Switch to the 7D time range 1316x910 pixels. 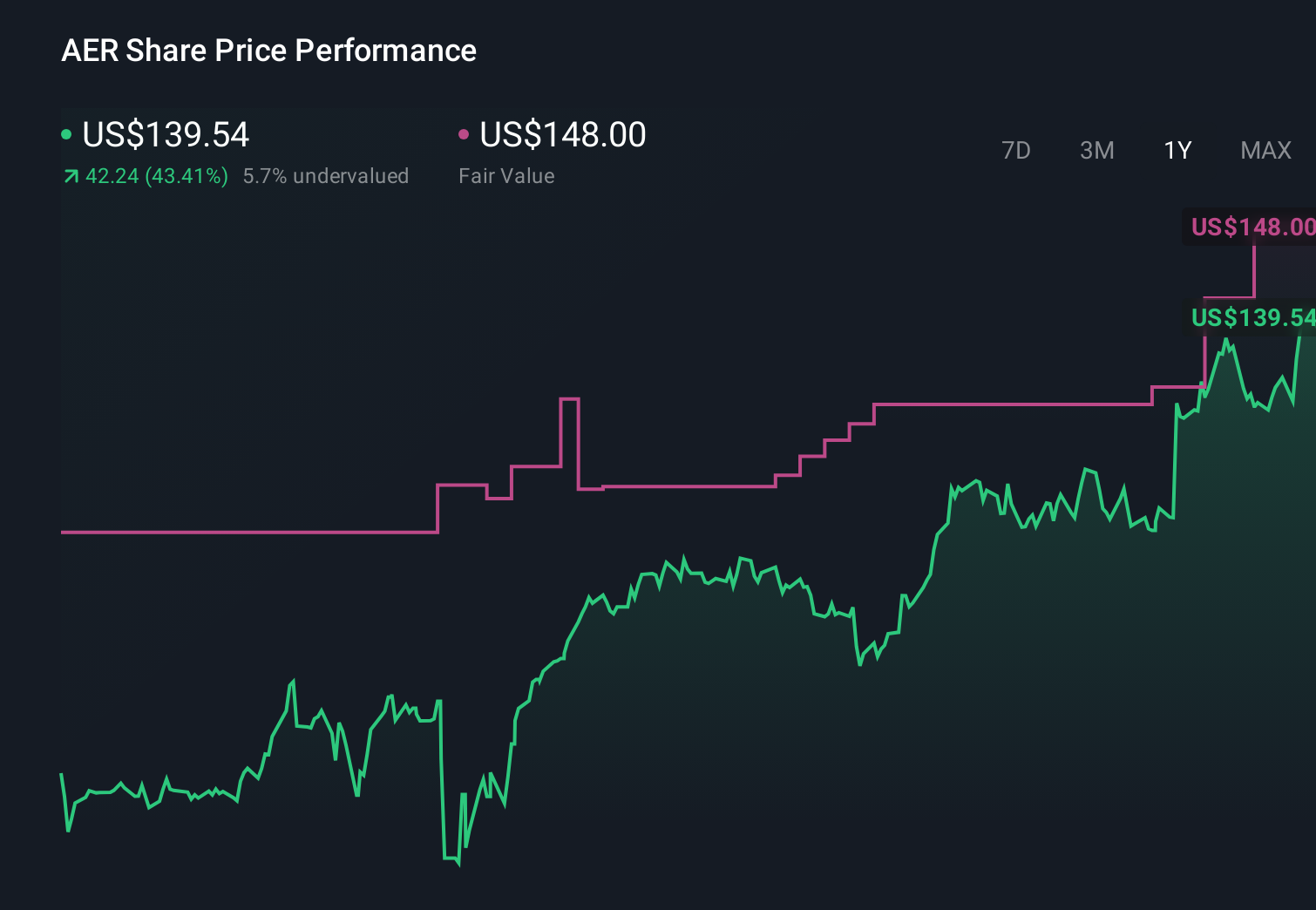pos(1017,150)
